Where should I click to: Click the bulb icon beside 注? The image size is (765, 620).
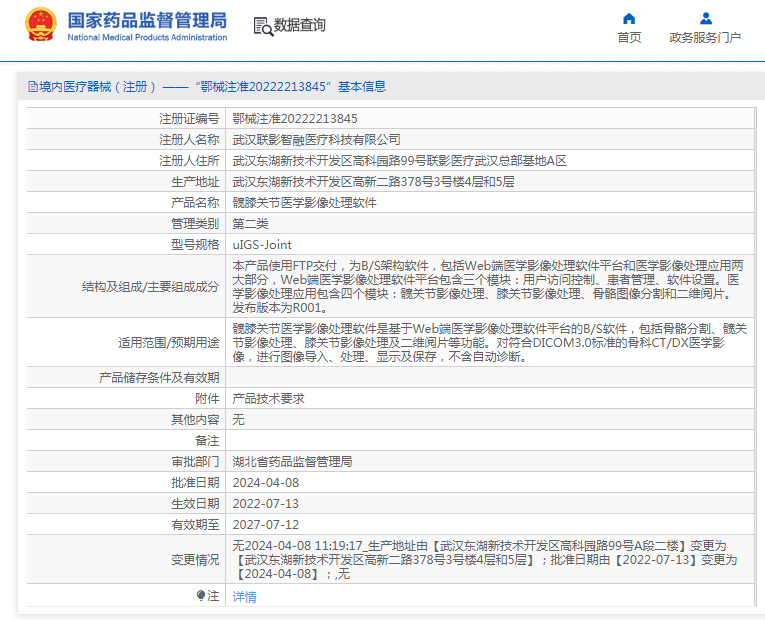(201, 596)
